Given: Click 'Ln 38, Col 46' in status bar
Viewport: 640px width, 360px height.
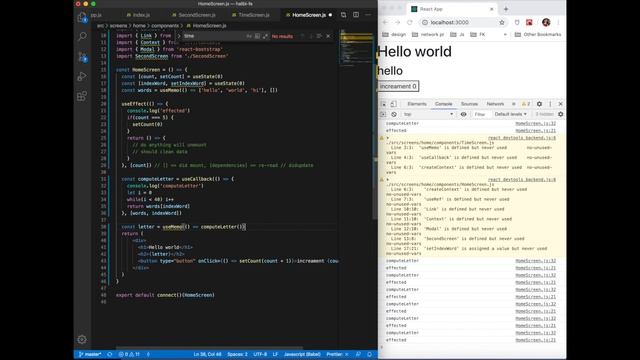Looking at the screenshot, I should [207, 354].
